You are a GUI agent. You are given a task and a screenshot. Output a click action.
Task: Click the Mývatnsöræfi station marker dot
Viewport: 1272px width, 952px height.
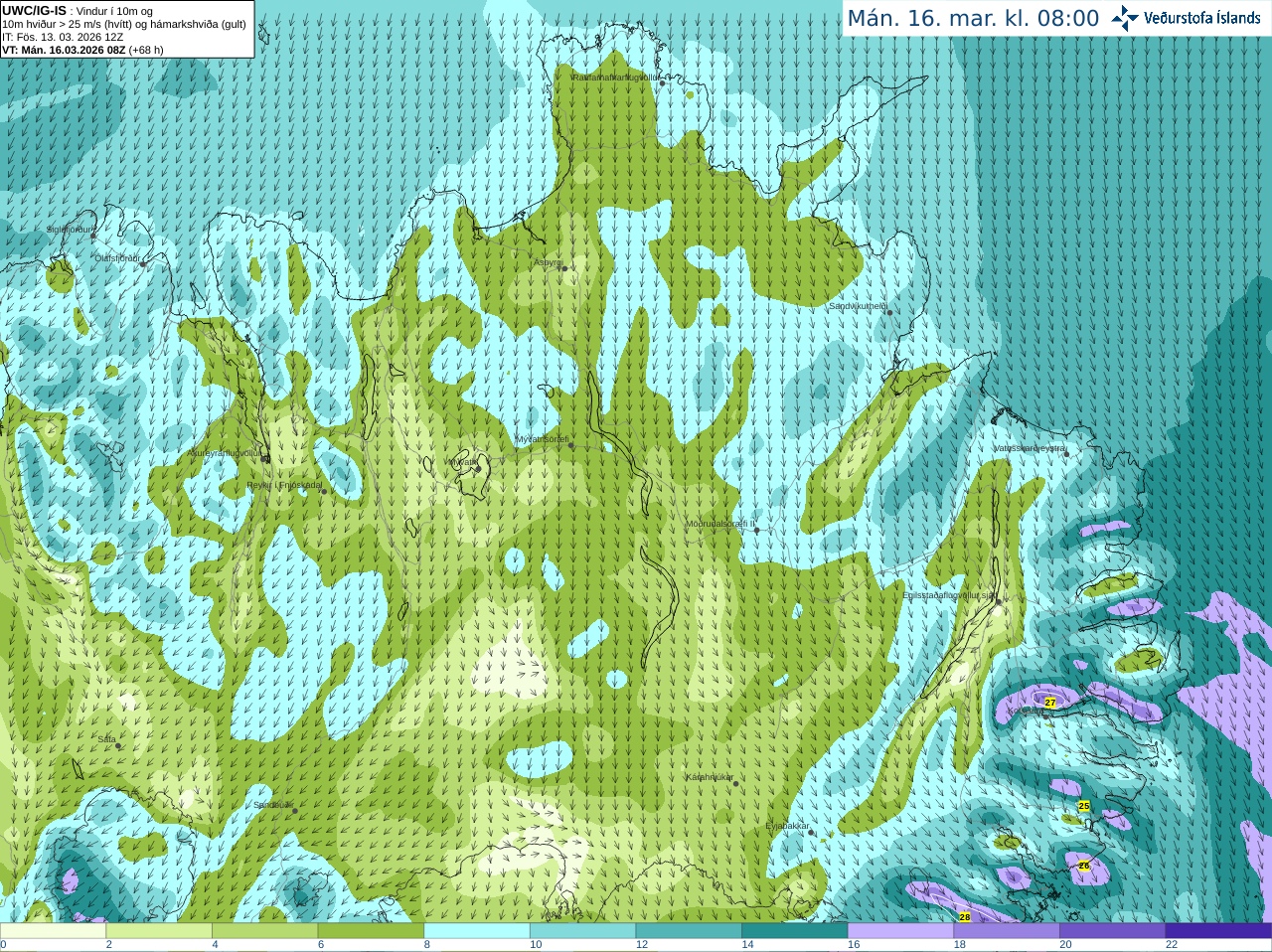tap(570, 445)
